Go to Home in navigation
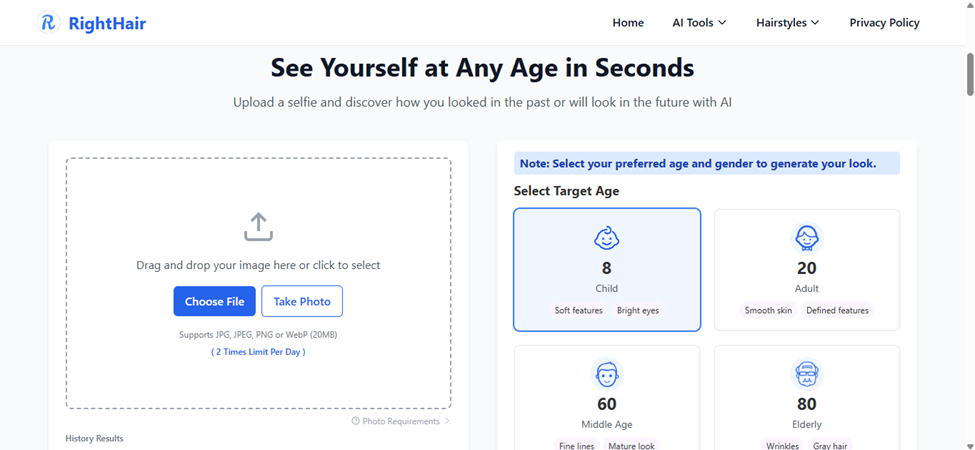 click(x=628, y=23)
